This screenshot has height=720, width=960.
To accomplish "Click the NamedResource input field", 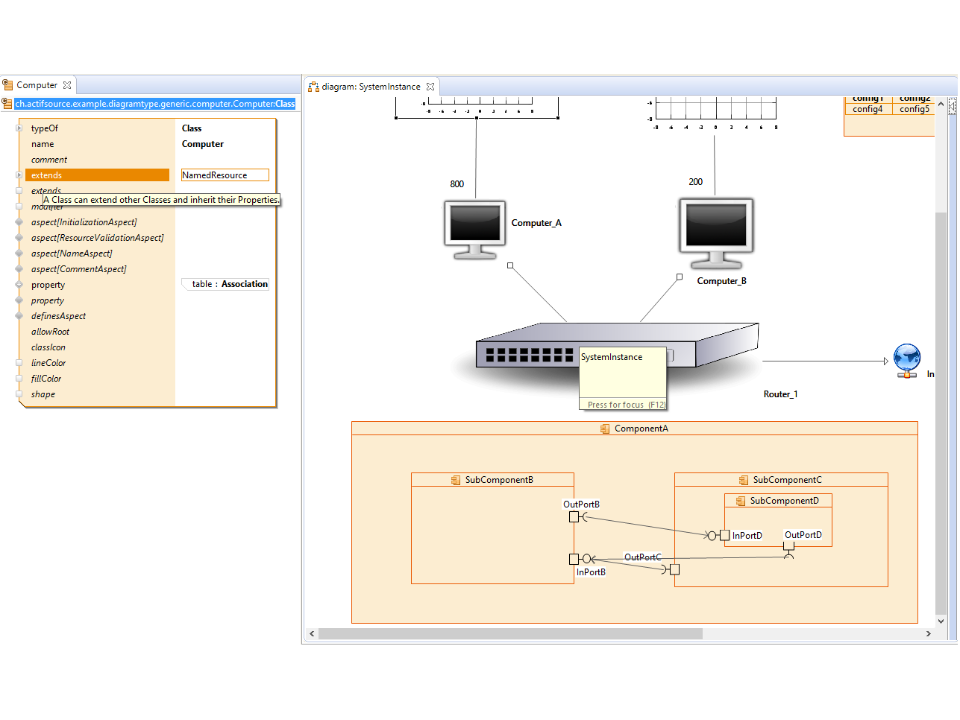I will tap(224, 175).
